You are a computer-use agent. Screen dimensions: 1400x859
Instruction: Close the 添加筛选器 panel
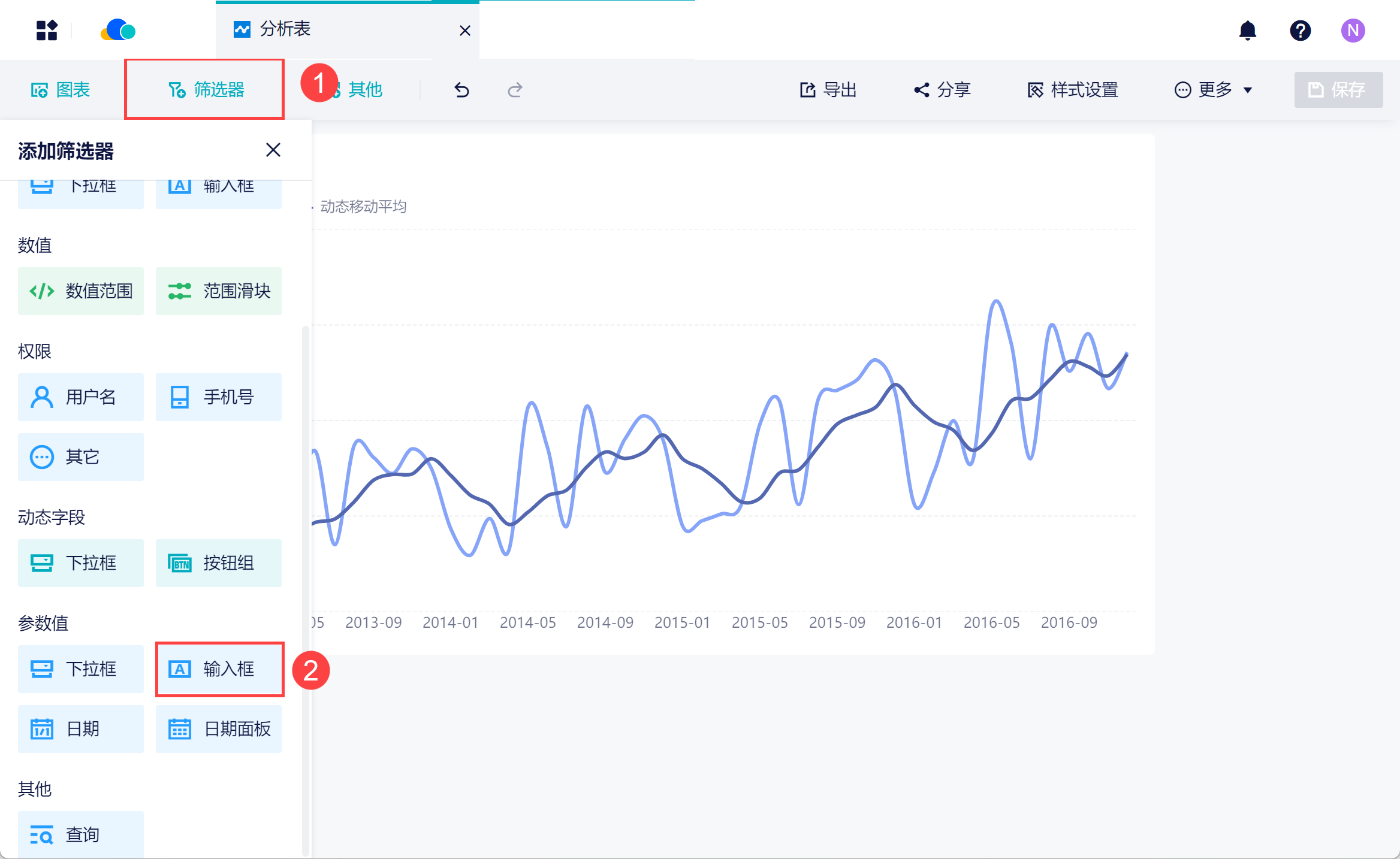273,150
